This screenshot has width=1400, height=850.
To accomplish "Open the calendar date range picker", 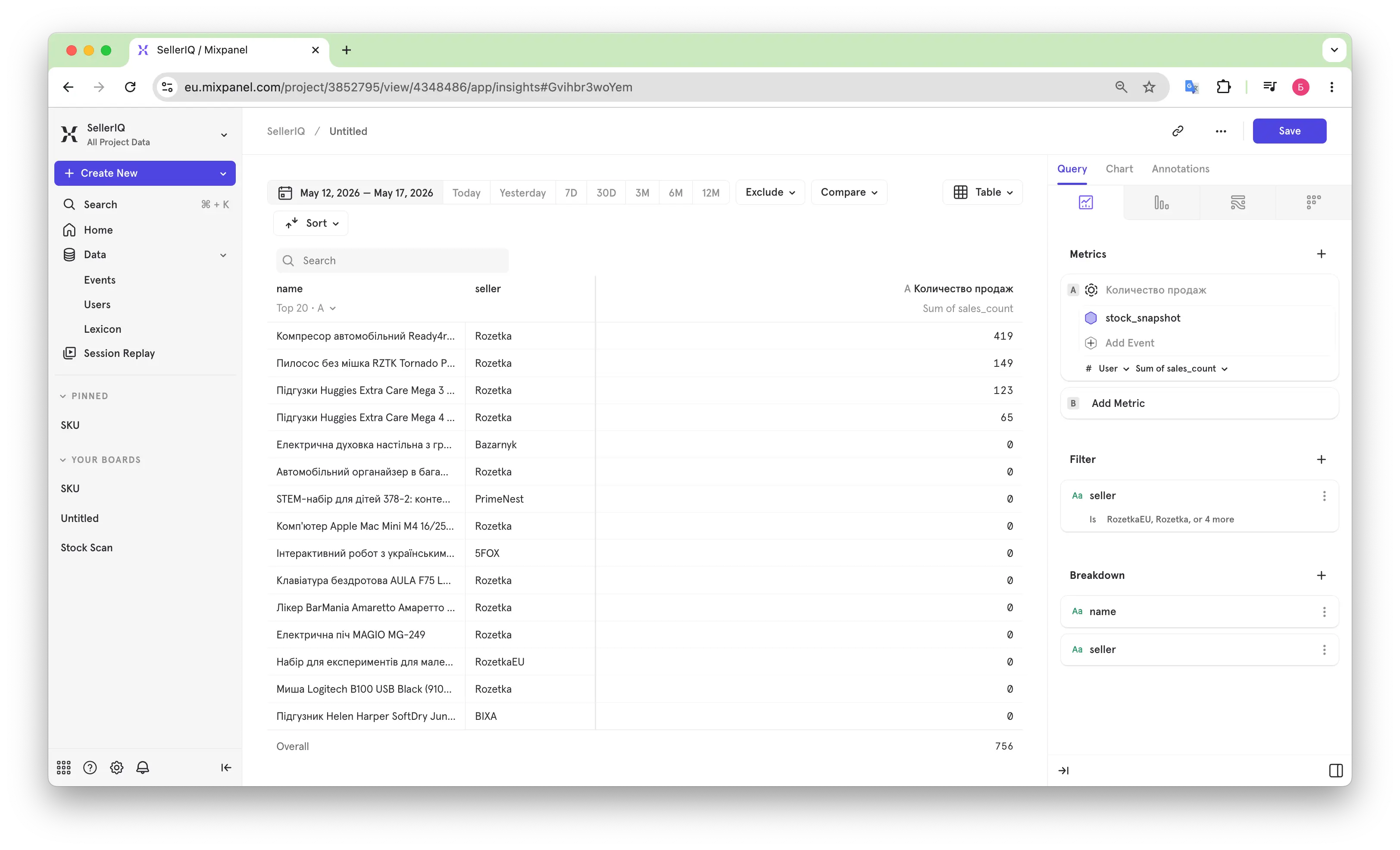I will (x=355, y=193).
